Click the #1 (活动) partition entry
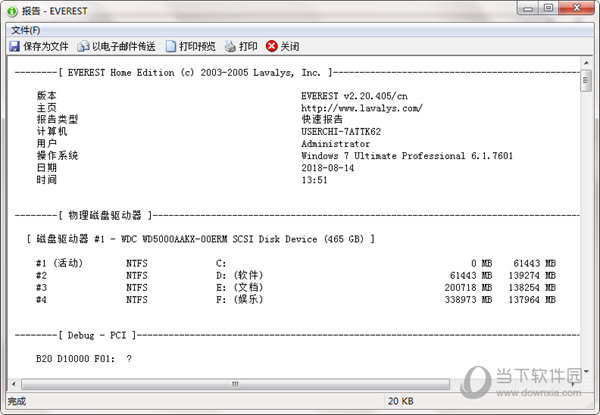This screenshot has width=600, height=415. pos(59,263)
